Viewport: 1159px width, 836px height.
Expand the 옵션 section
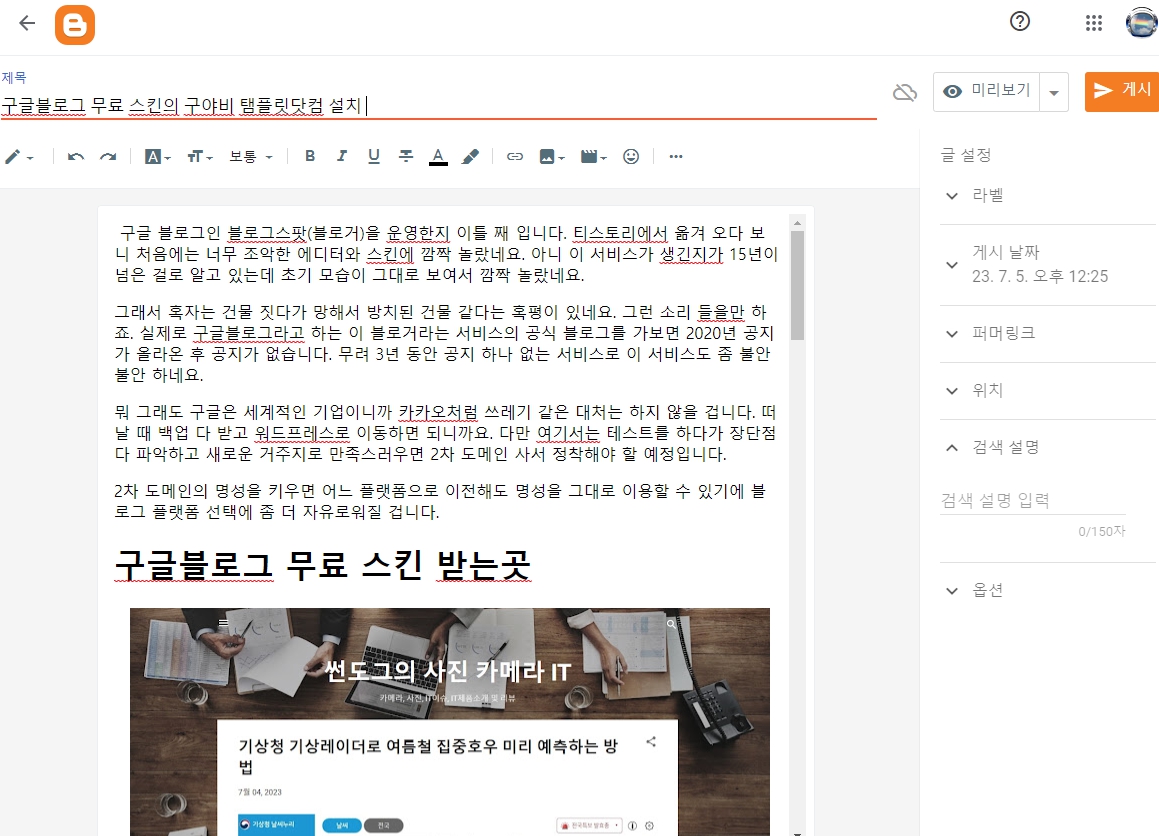(x=1047, y=591)
